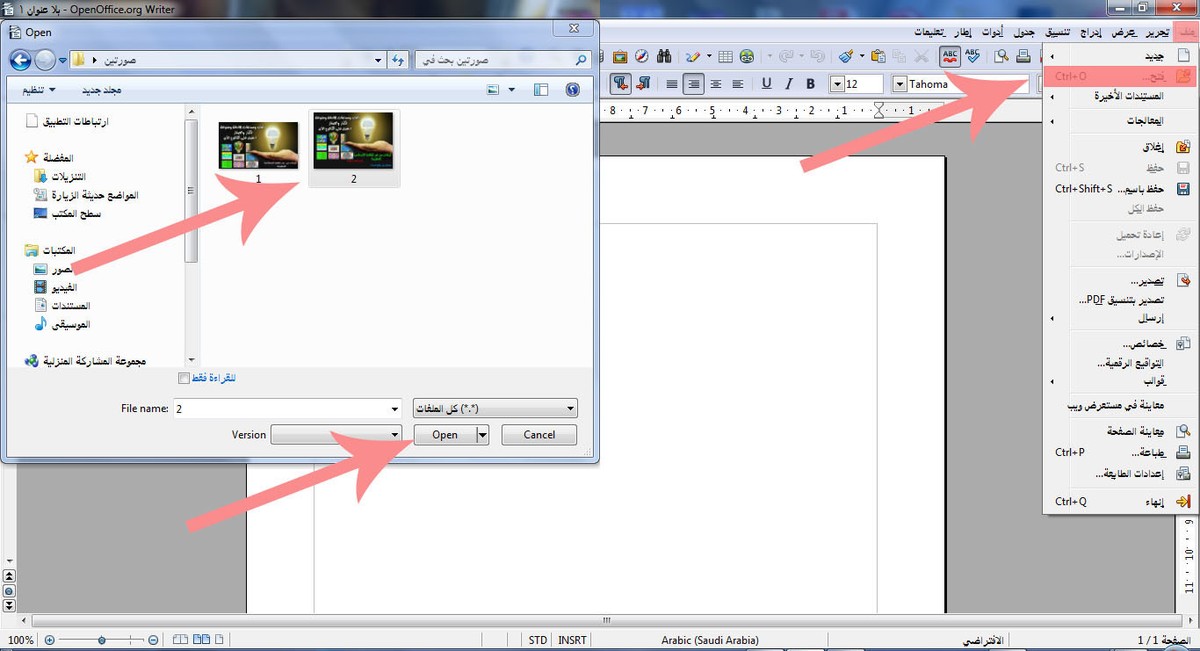Click the Bold B formatting icon
The width and height of the screenshot is (1200, 651).
point(810,84)
